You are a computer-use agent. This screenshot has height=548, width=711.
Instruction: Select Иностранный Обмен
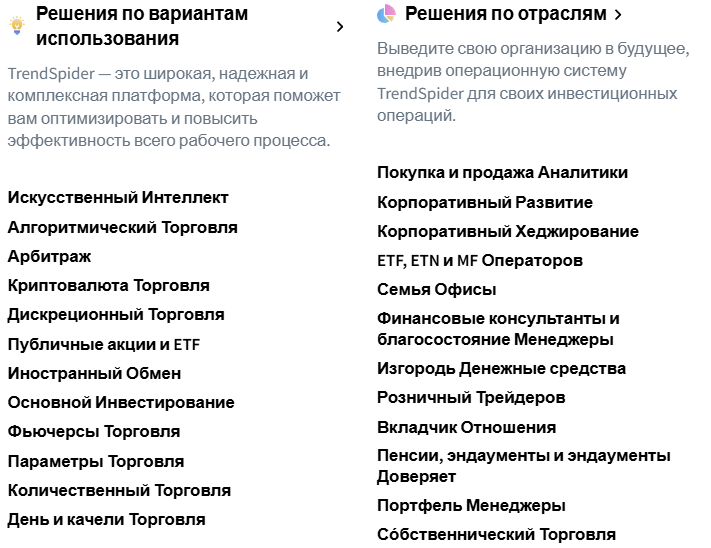point(94,373)
